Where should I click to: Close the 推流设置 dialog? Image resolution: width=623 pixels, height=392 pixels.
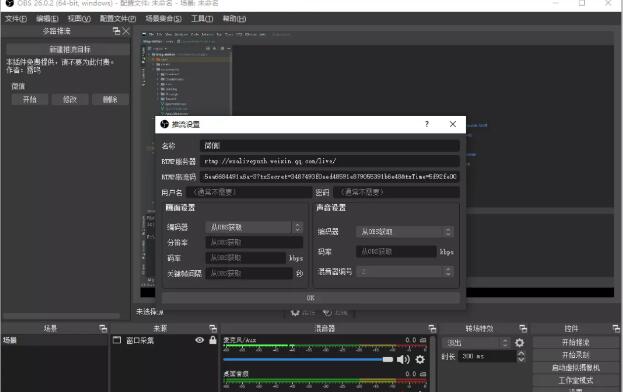[453, 124]
